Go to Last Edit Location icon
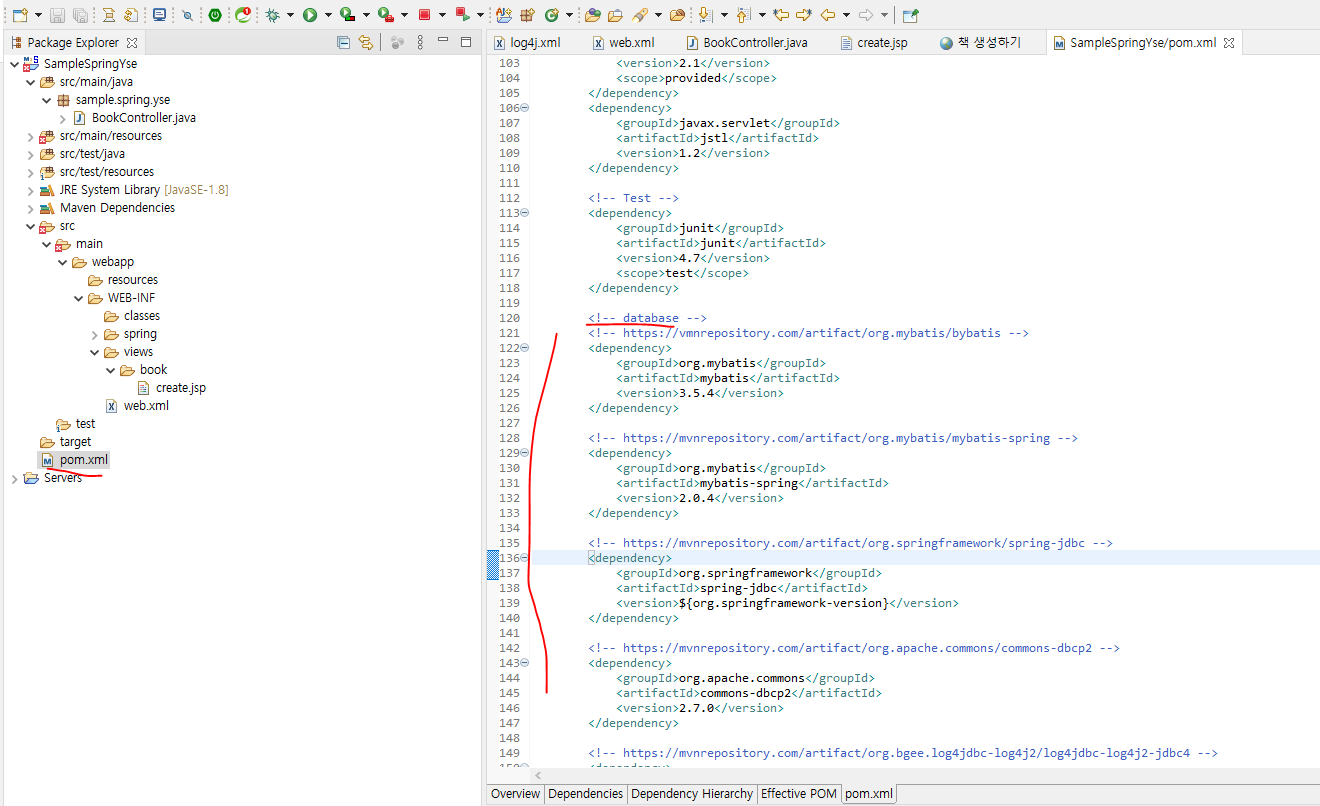1320x806 pixels. (782, 15)
